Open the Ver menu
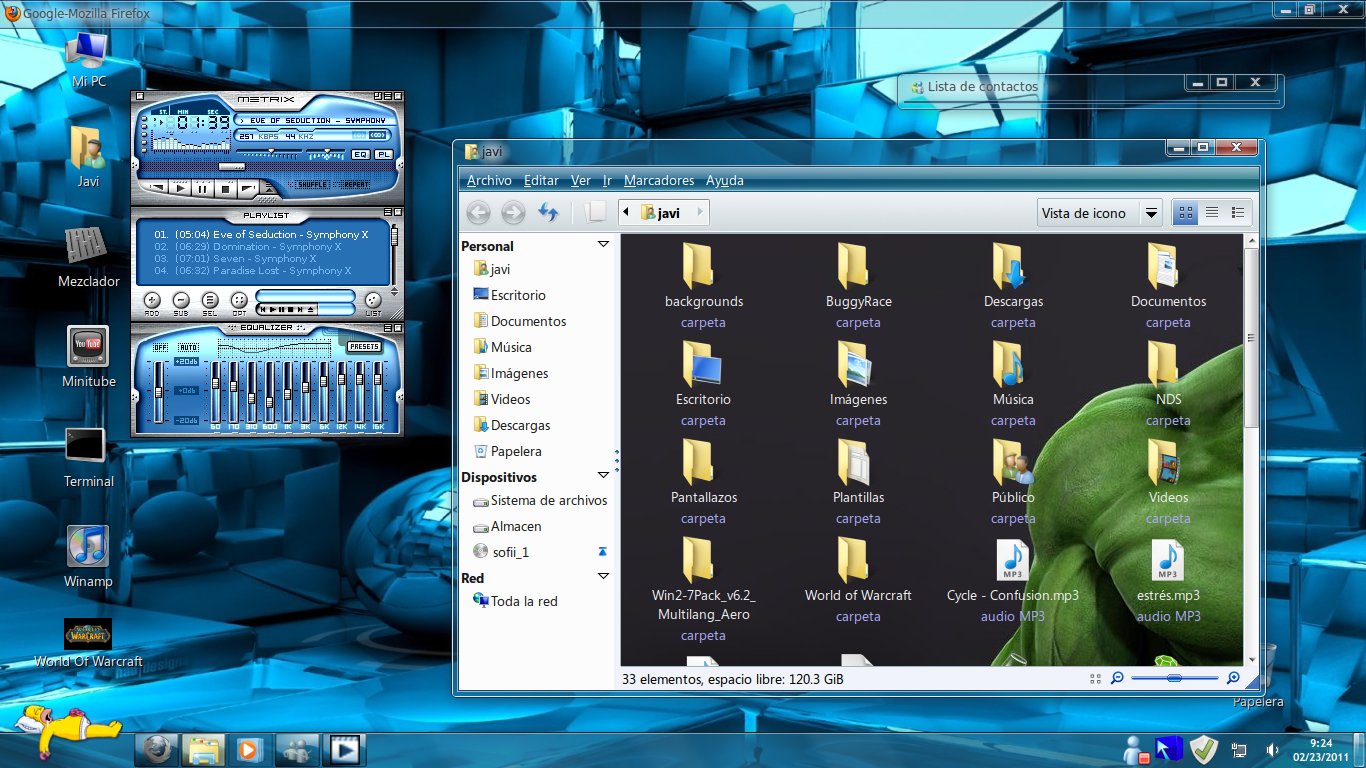The image size is (1366, 768). (x=580, y=181)
